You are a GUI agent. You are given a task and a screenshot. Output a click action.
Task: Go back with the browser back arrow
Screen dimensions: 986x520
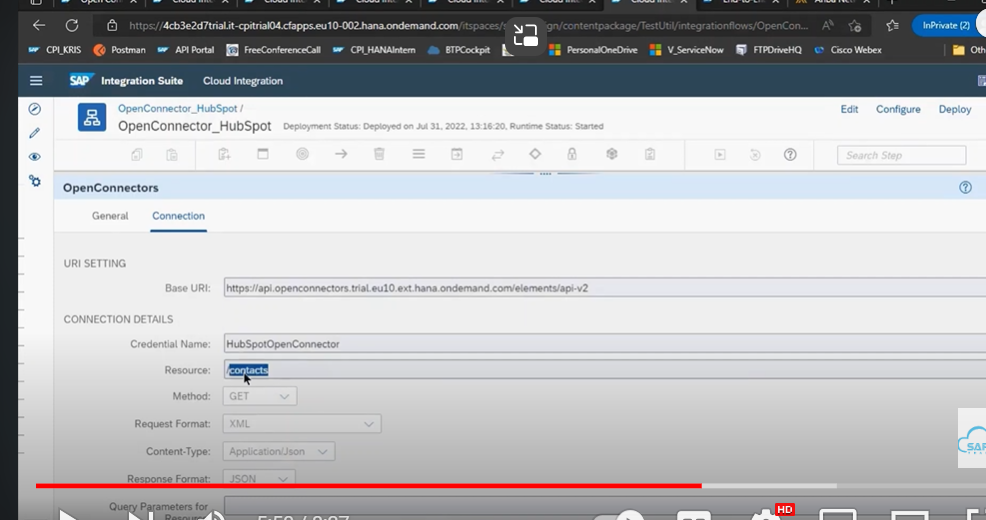tap(39, 26)
